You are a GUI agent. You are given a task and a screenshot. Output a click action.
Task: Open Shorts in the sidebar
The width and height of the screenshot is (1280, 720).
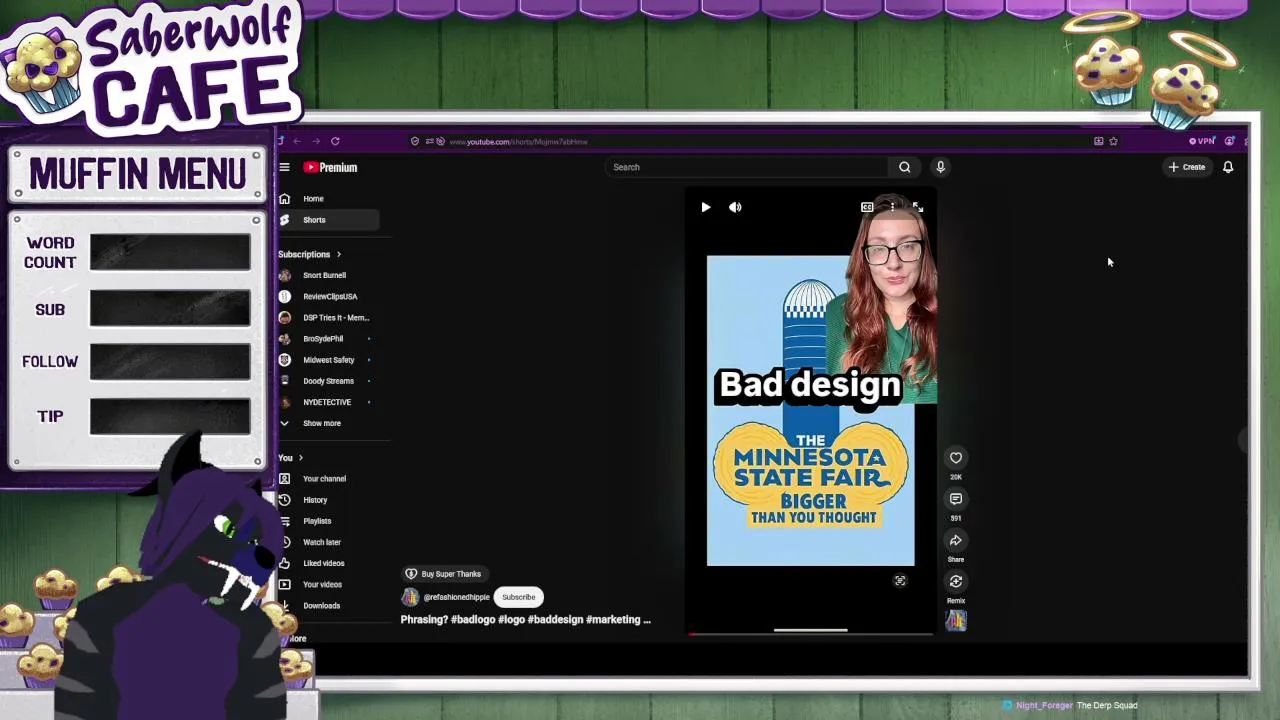[x=328, y=220]
